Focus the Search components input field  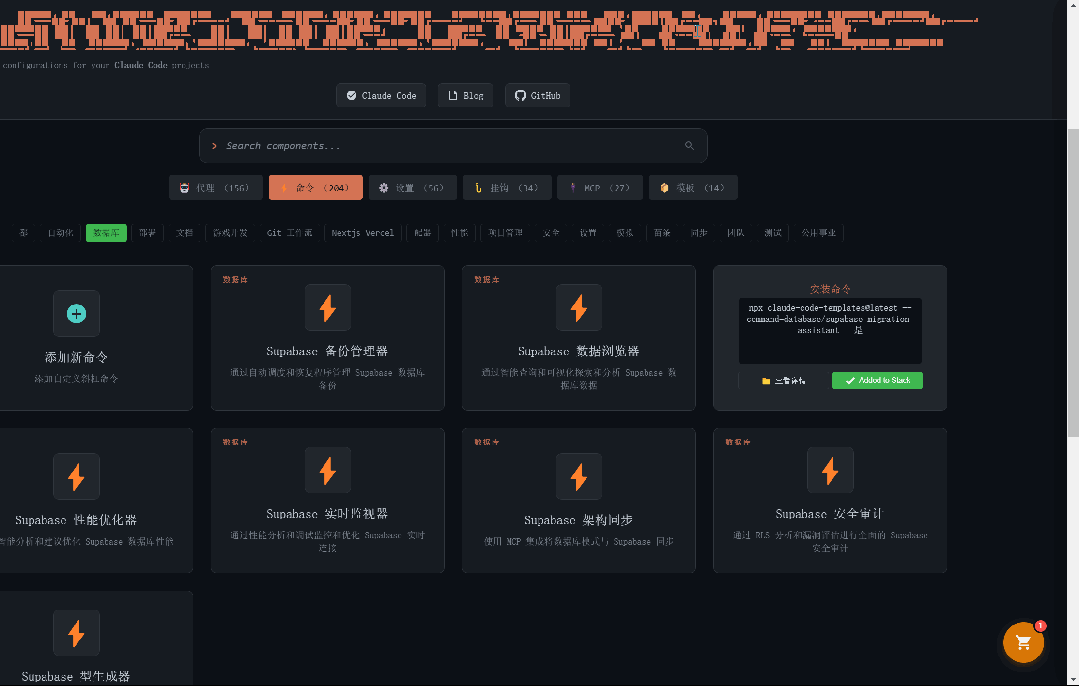(x=453, y=146)
